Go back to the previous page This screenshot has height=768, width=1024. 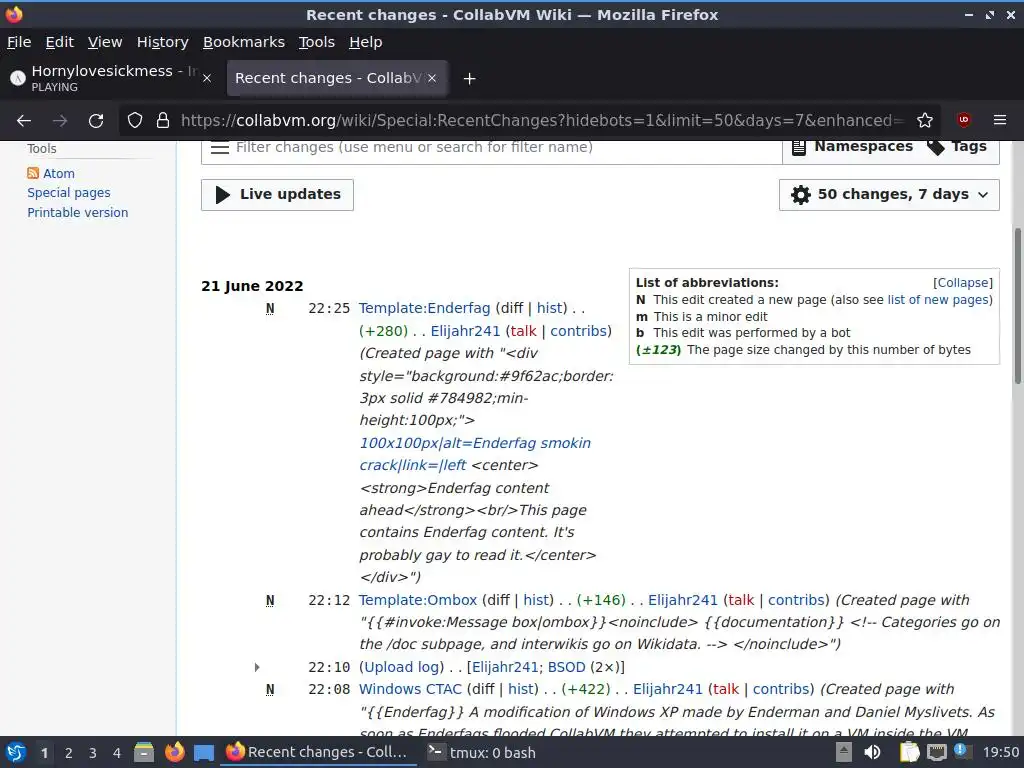point(24,121)
